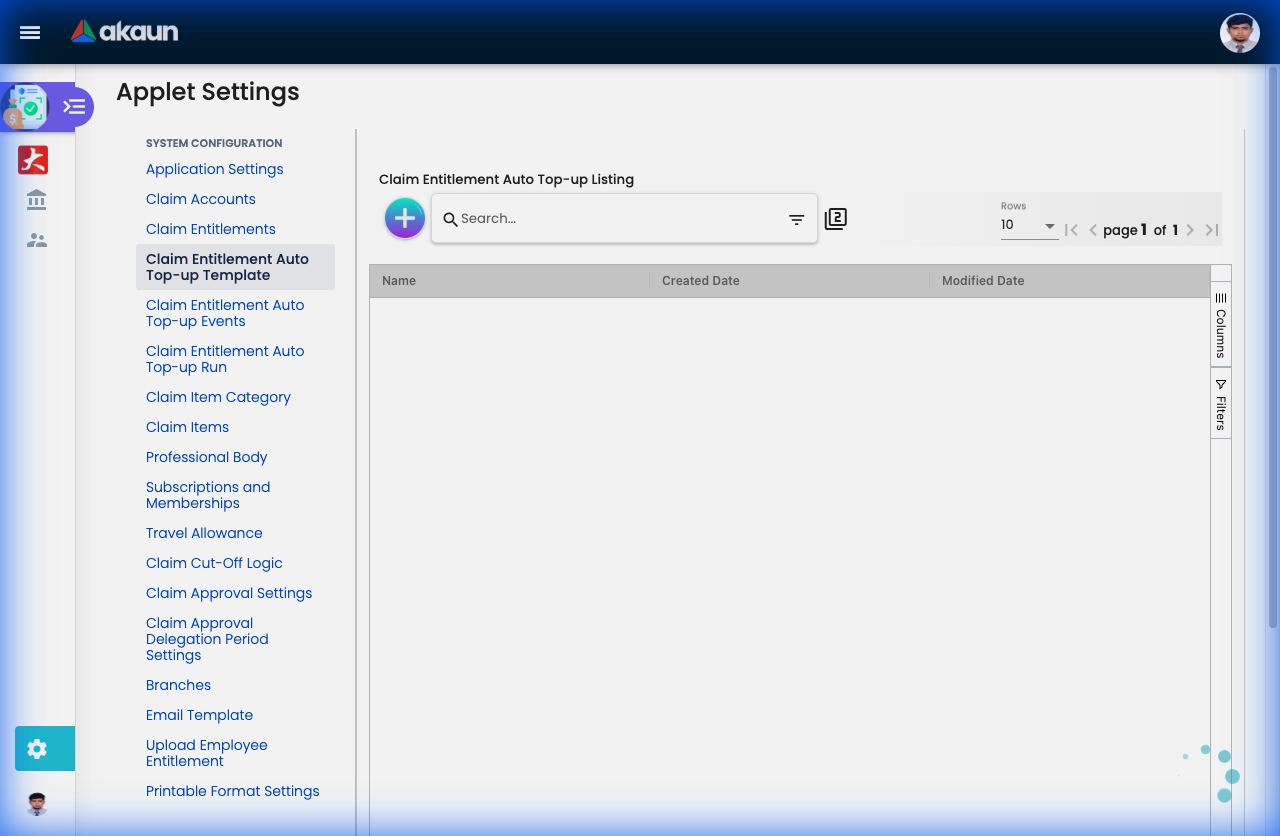1280x836 pixels.
Task: Click the round plus add button
Action: (405, 218)
